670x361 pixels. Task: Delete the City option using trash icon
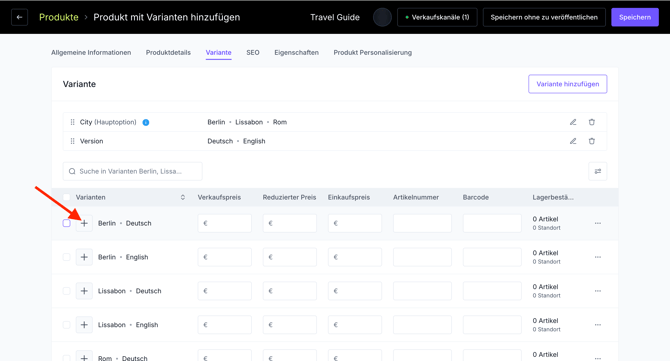click(x=592, y=122)
